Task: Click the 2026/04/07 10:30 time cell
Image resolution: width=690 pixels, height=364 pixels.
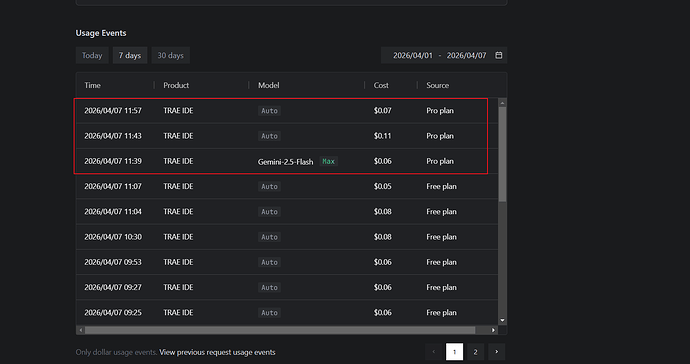Action: click(113, 237)
